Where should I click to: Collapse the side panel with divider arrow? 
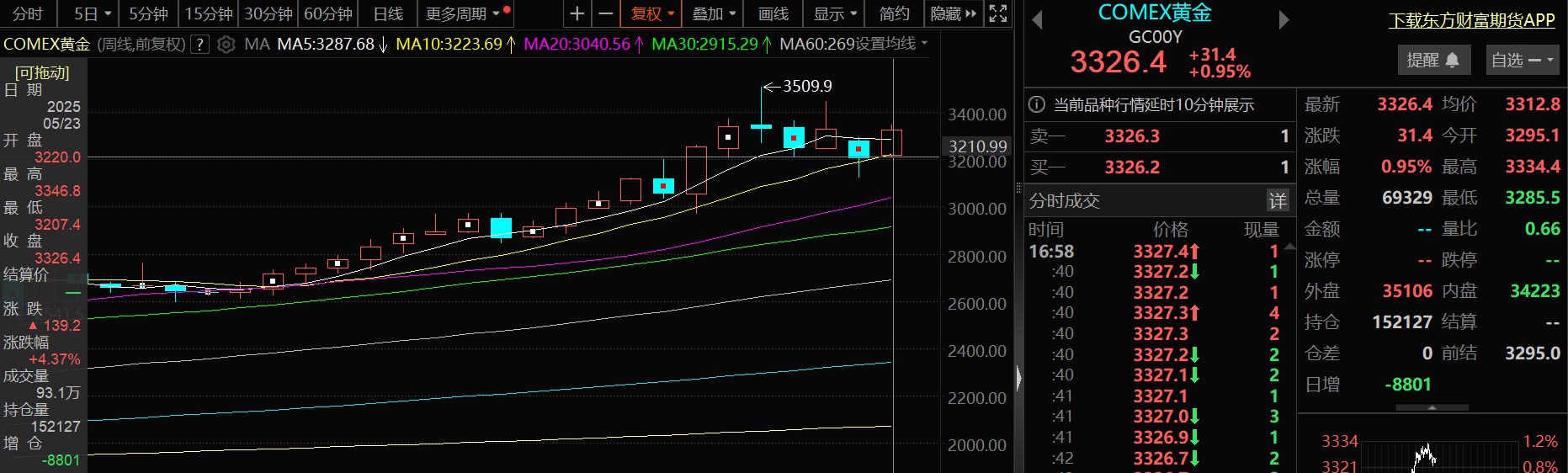(1018, 378)
